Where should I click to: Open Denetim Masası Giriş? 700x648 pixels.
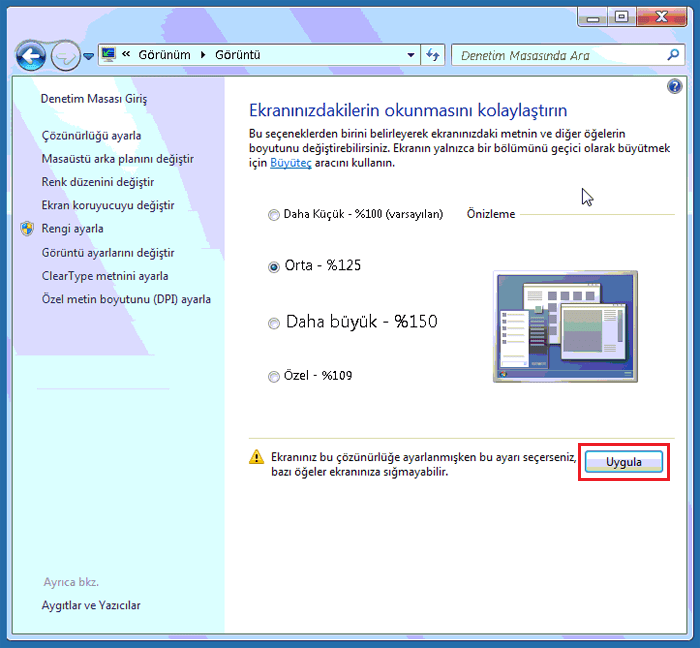94,99
